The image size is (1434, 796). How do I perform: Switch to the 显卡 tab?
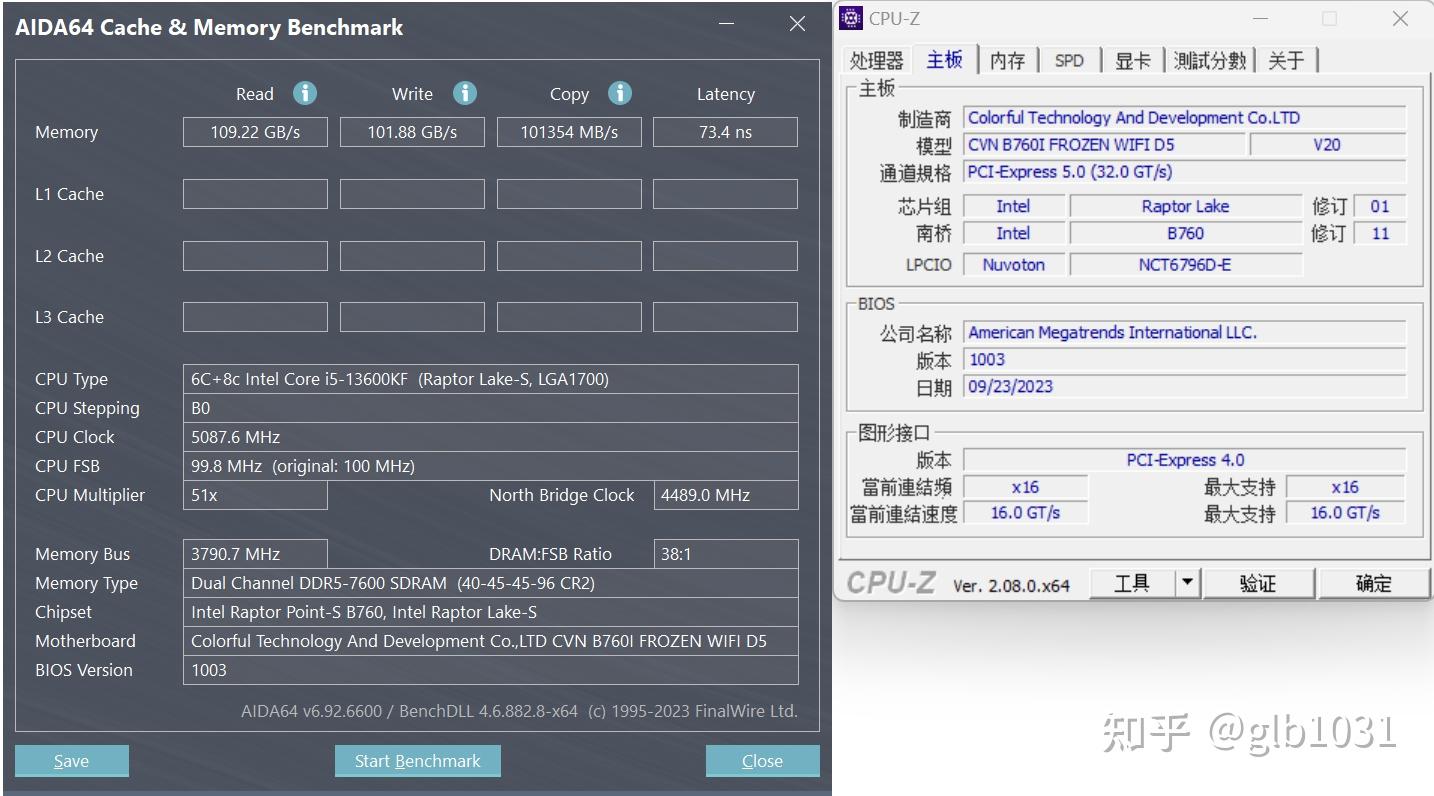point(1132,60)
